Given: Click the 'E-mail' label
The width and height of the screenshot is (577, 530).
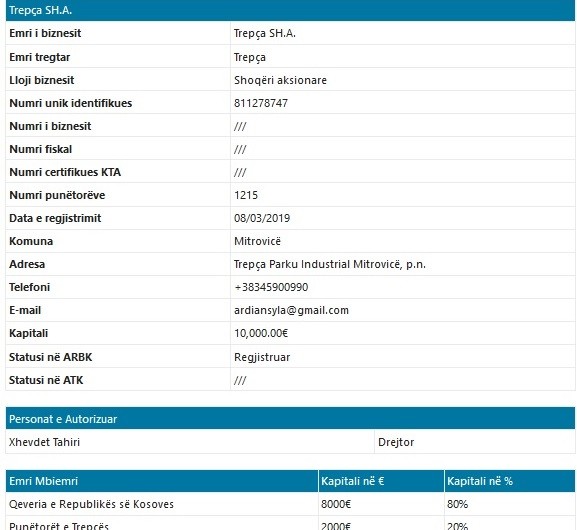Looking at the screenshot, I should [x=25, y=310].
